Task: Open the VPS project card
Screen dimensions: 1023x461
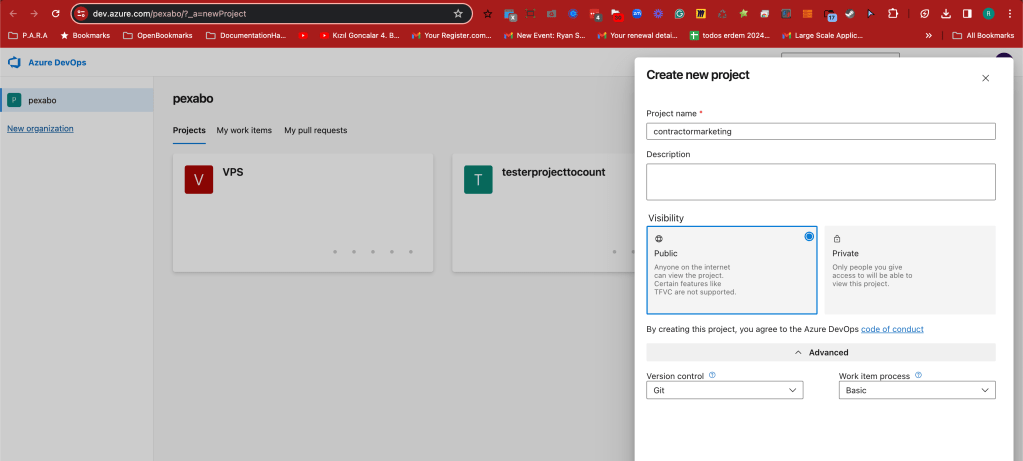Action: [x=303, y=213]
